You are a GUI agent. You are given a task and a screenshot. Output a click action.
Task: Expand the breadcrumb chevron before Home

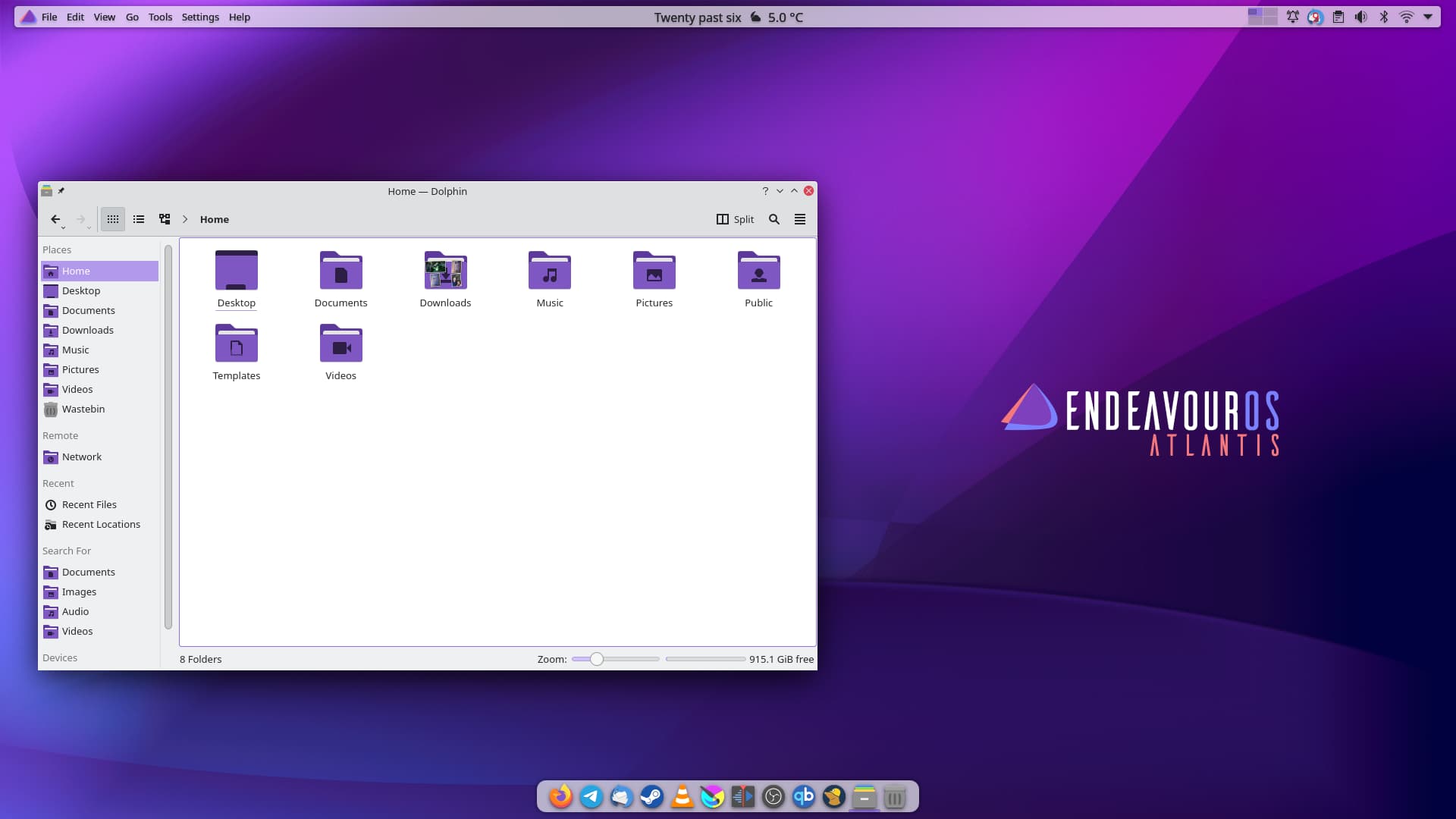(185, 219)
